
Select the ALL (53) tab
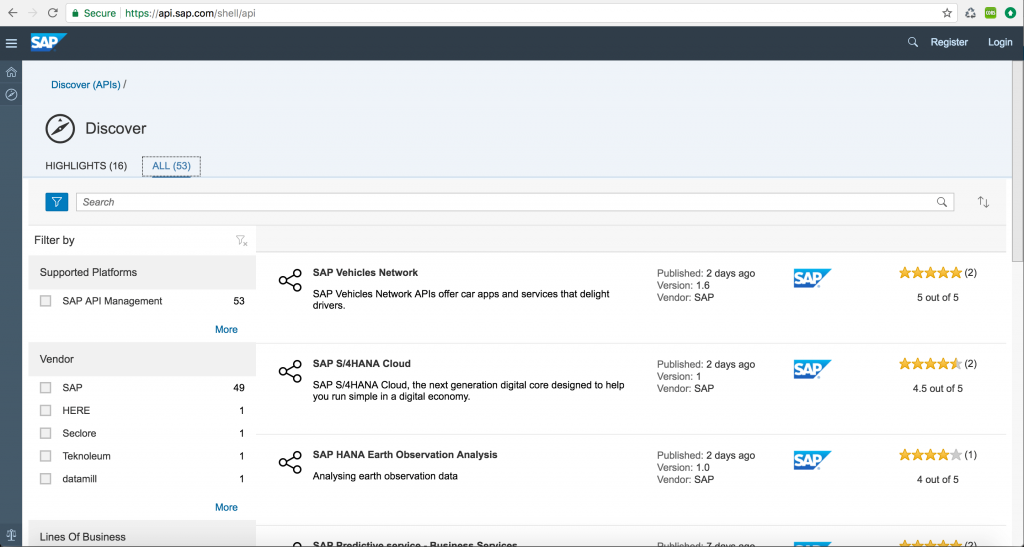tap(171, 166)
